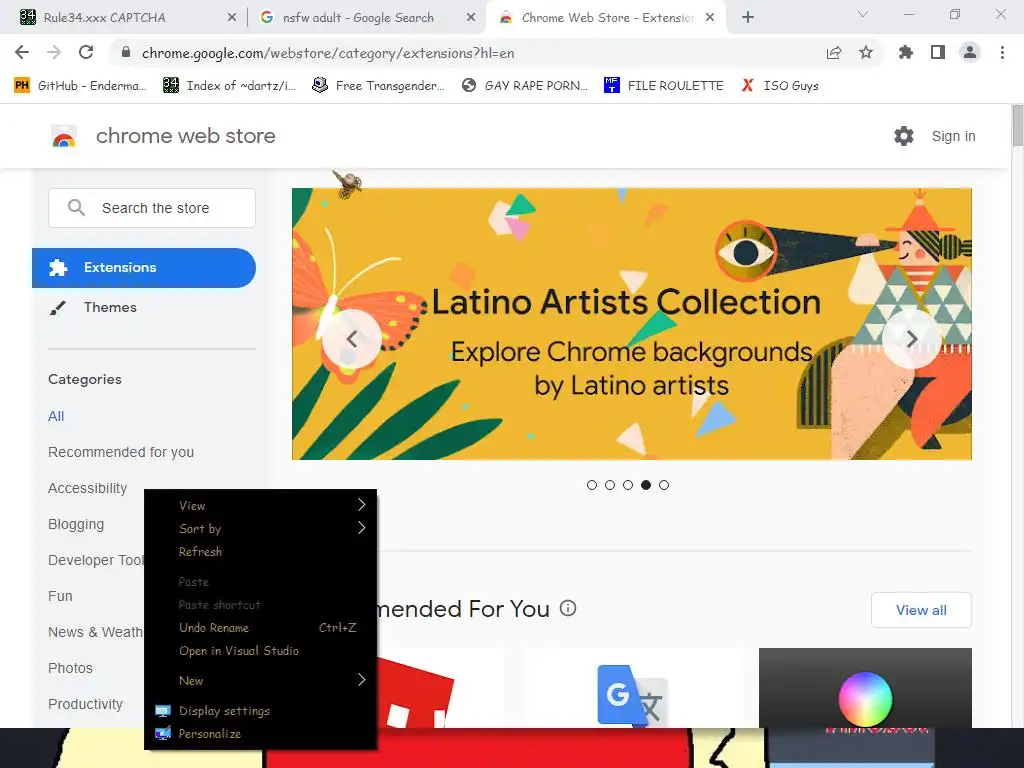Toggle the browser side panel icon

[x=938, y=52]
